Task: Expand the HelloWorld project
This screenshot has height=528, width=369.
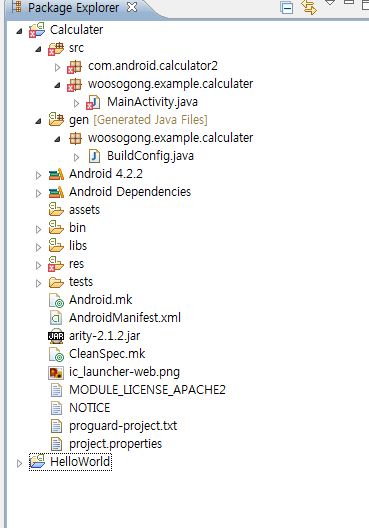Action: tap(20, 463)
